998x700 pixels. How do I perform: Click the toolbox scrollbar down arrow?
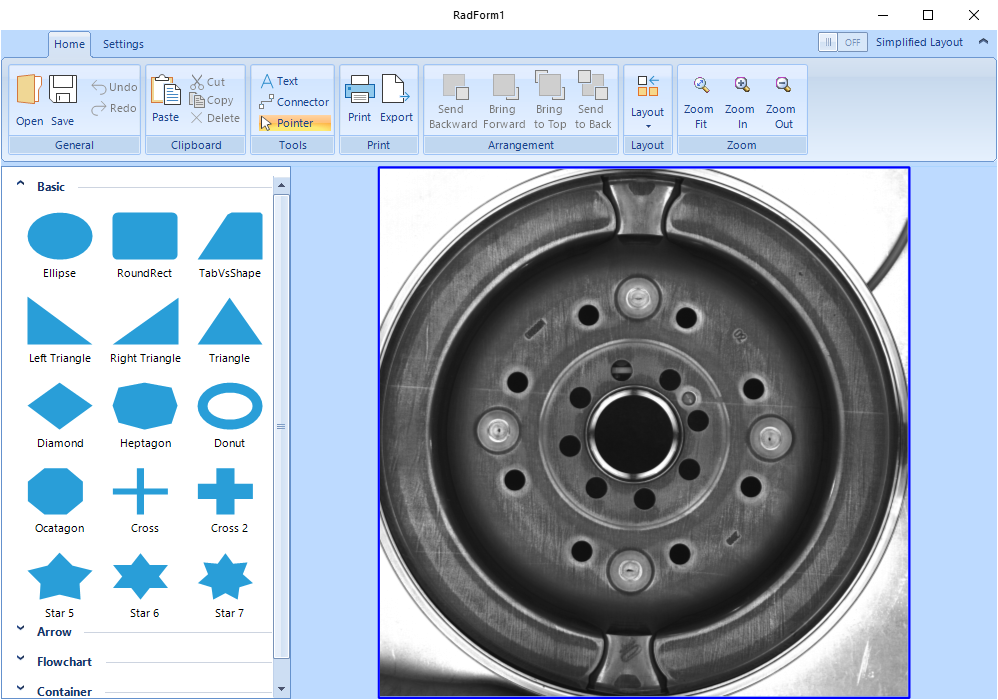click(282, 689)
